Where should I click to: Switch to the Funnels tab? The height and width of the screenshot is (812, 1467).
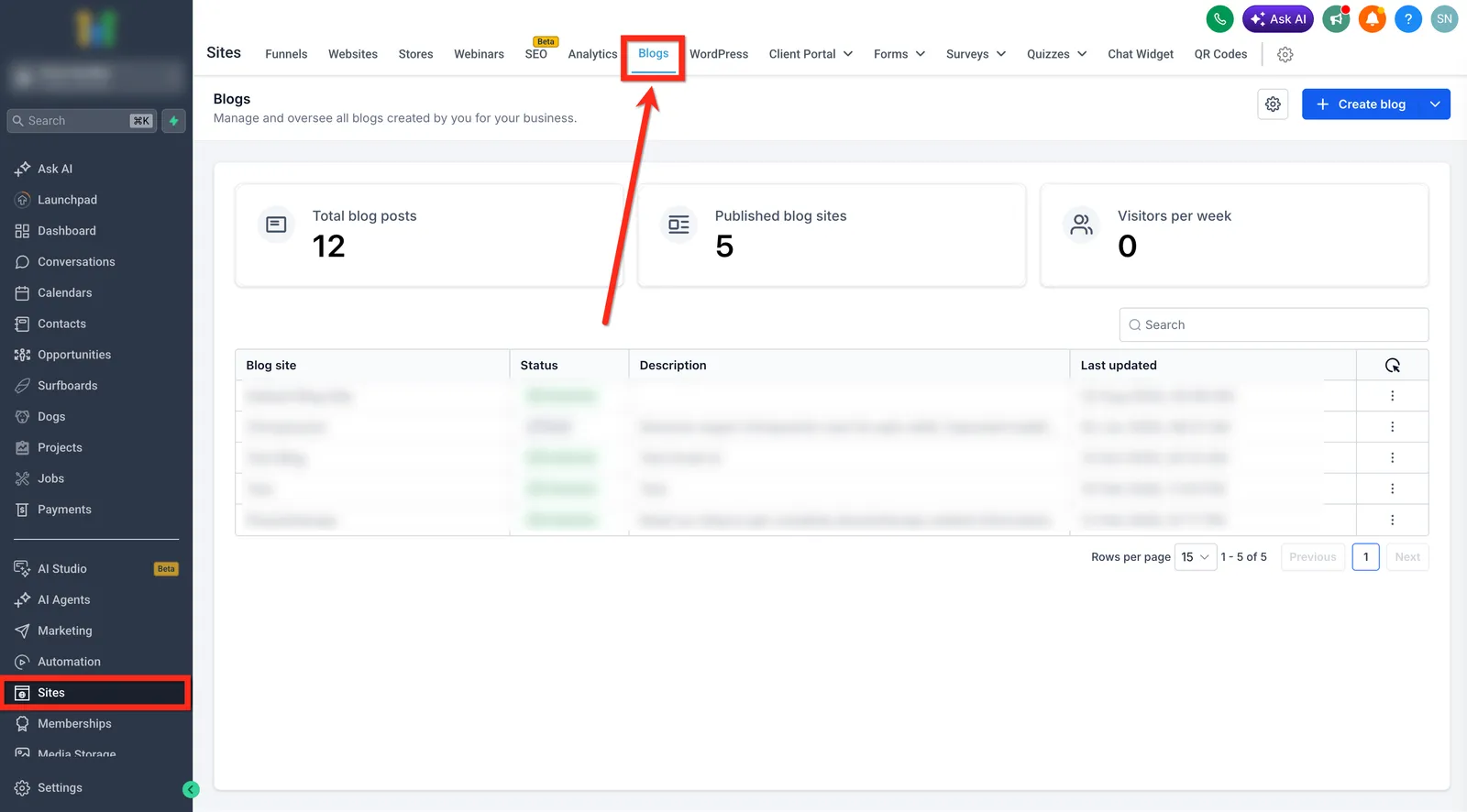(286, 54)
